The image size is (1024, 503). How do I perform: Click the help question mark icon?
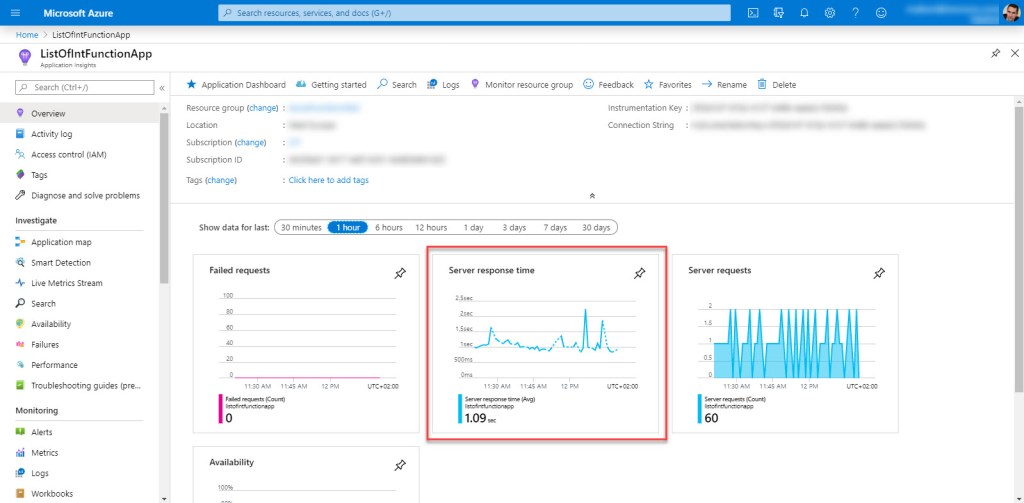(855, 13)
